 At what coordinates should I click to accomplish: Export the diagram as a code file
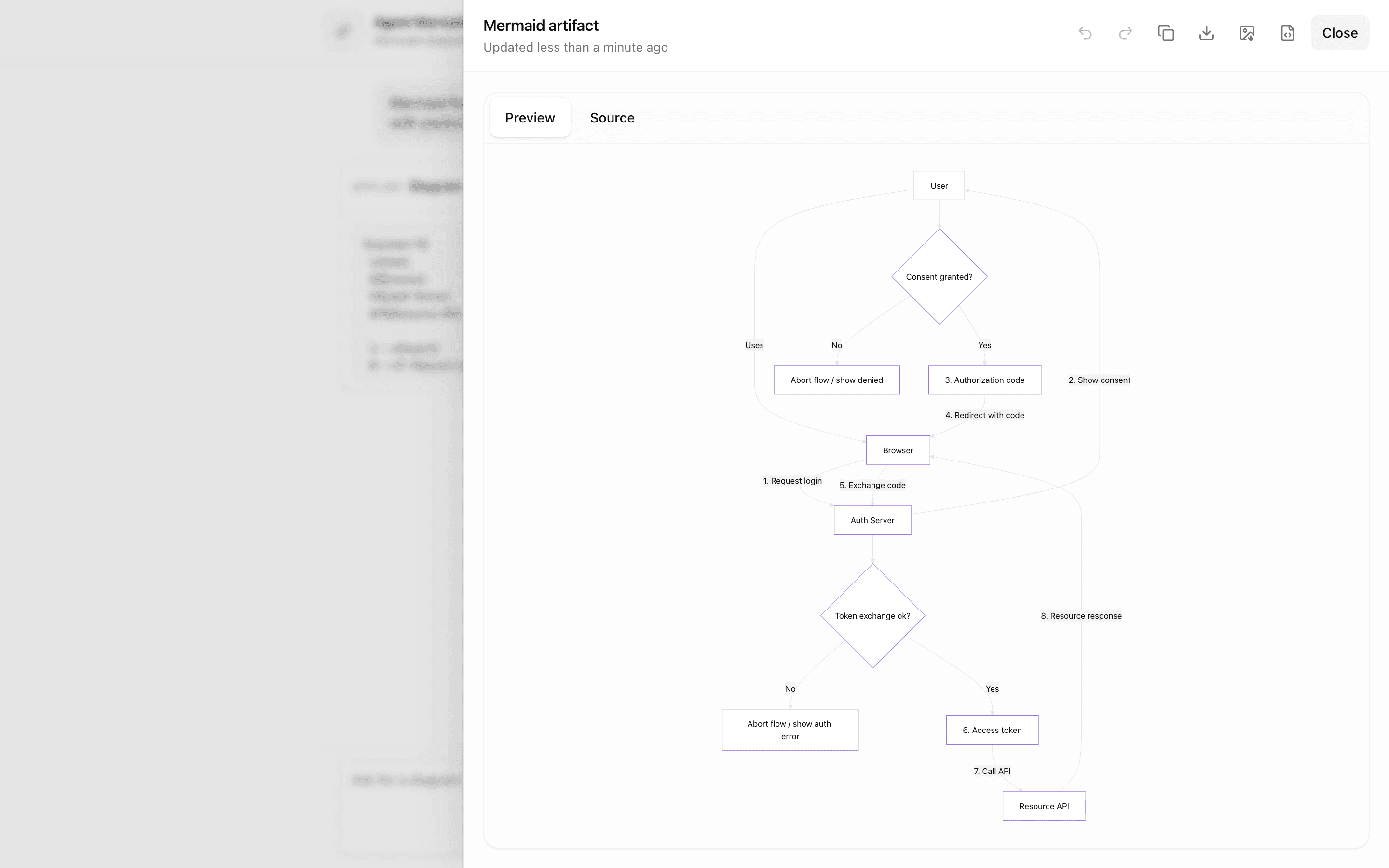(1287, 33)
